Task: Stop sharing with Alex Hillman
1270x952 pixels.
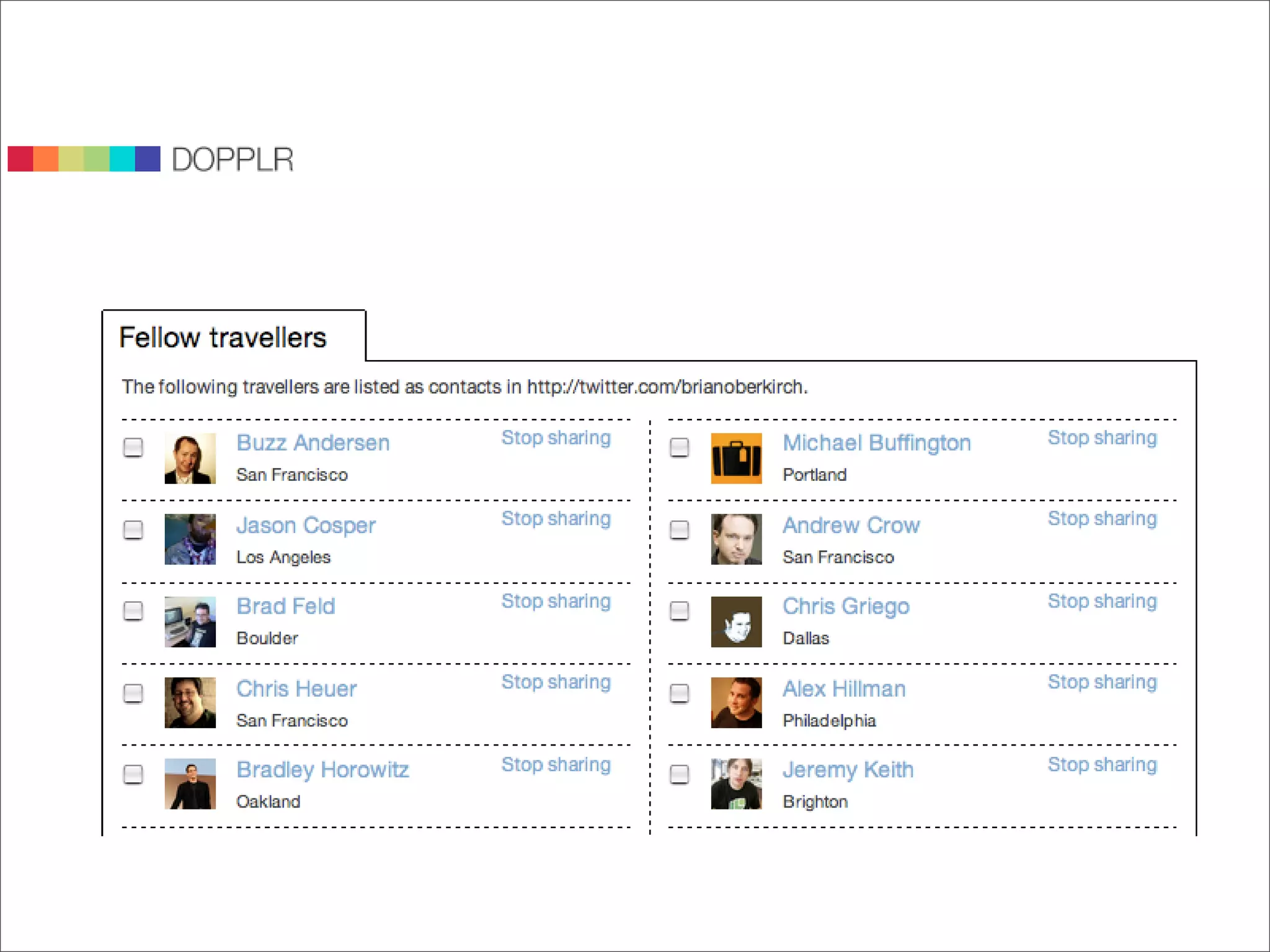Action: (1102, 682)
